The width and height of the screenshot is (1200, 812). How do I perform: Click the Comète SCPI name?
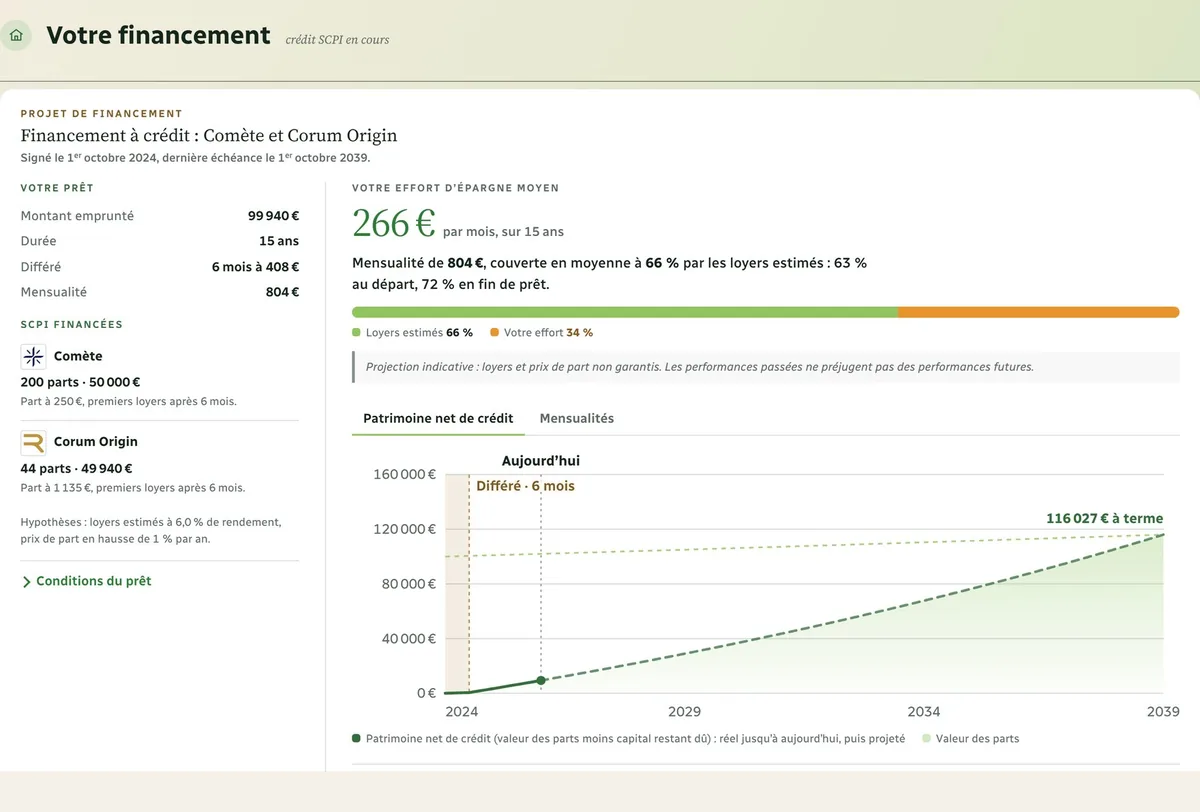pyautogui.click(x=78, y=356)
